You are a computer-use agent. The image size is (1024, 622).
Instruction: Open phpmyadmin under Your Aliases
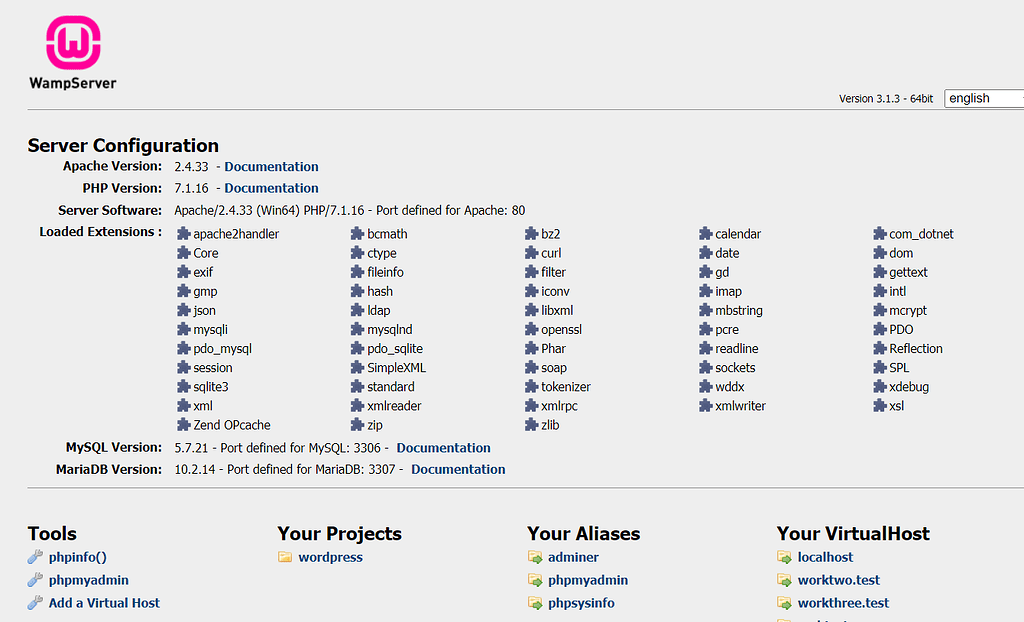(588, 580)
